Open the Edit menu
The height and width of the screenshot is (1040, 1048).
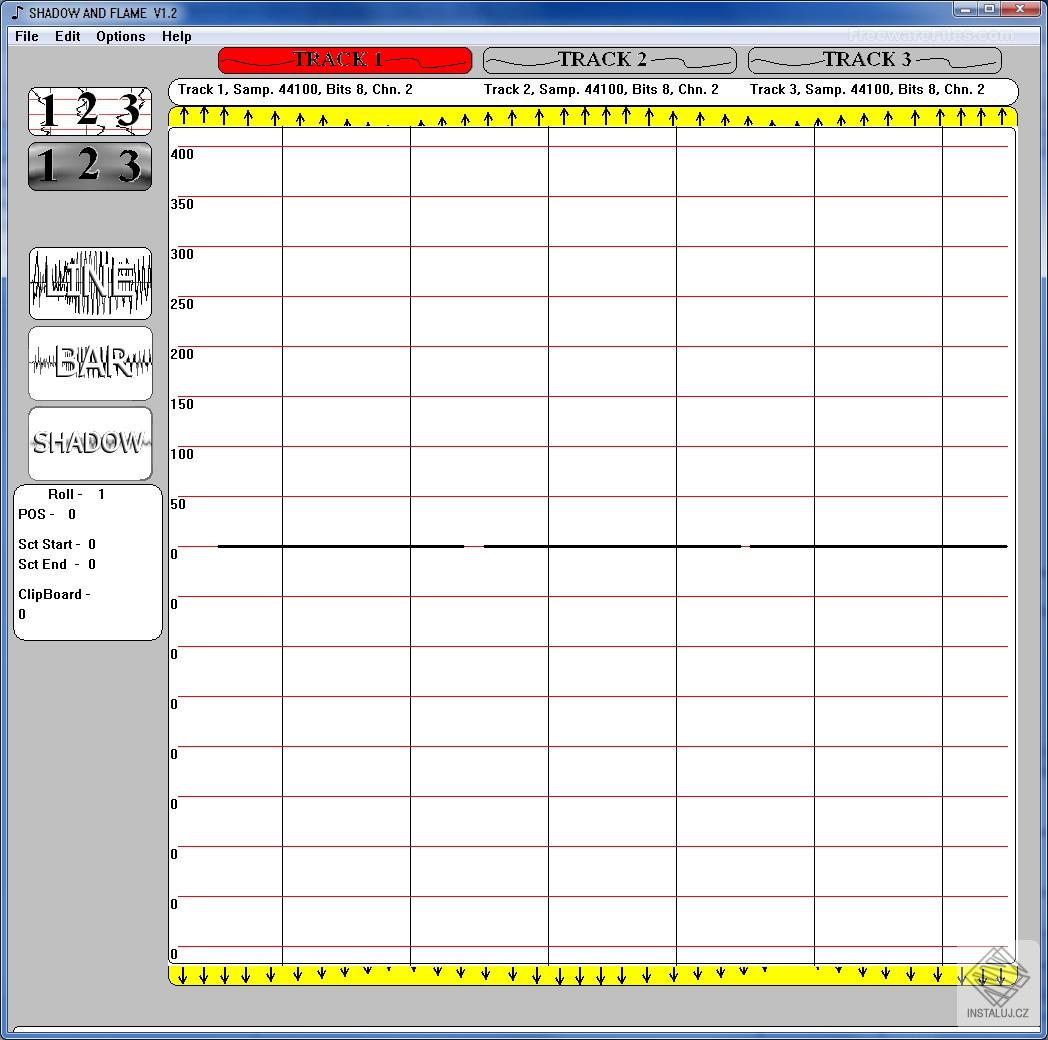(x=68, y=36)
